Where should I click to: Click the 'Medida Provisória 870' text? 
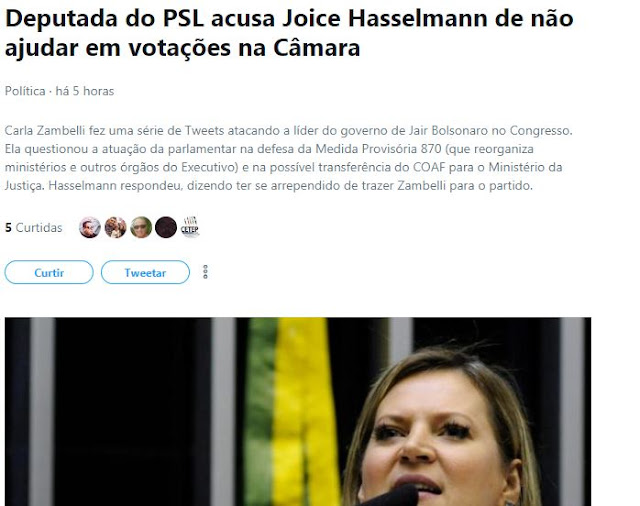(378, 149)
